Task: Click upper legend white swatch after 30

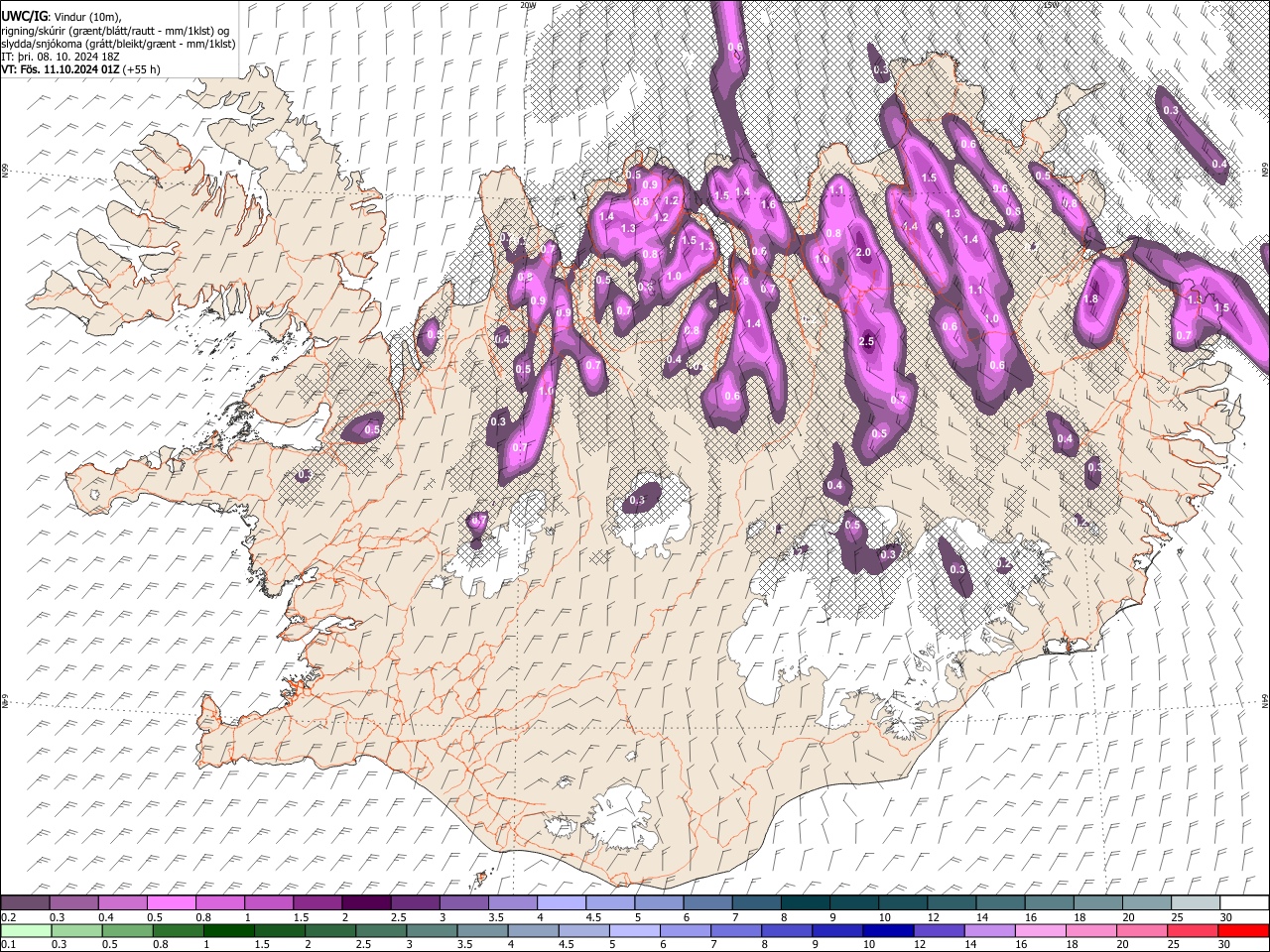Action: tap(1244, 903)
